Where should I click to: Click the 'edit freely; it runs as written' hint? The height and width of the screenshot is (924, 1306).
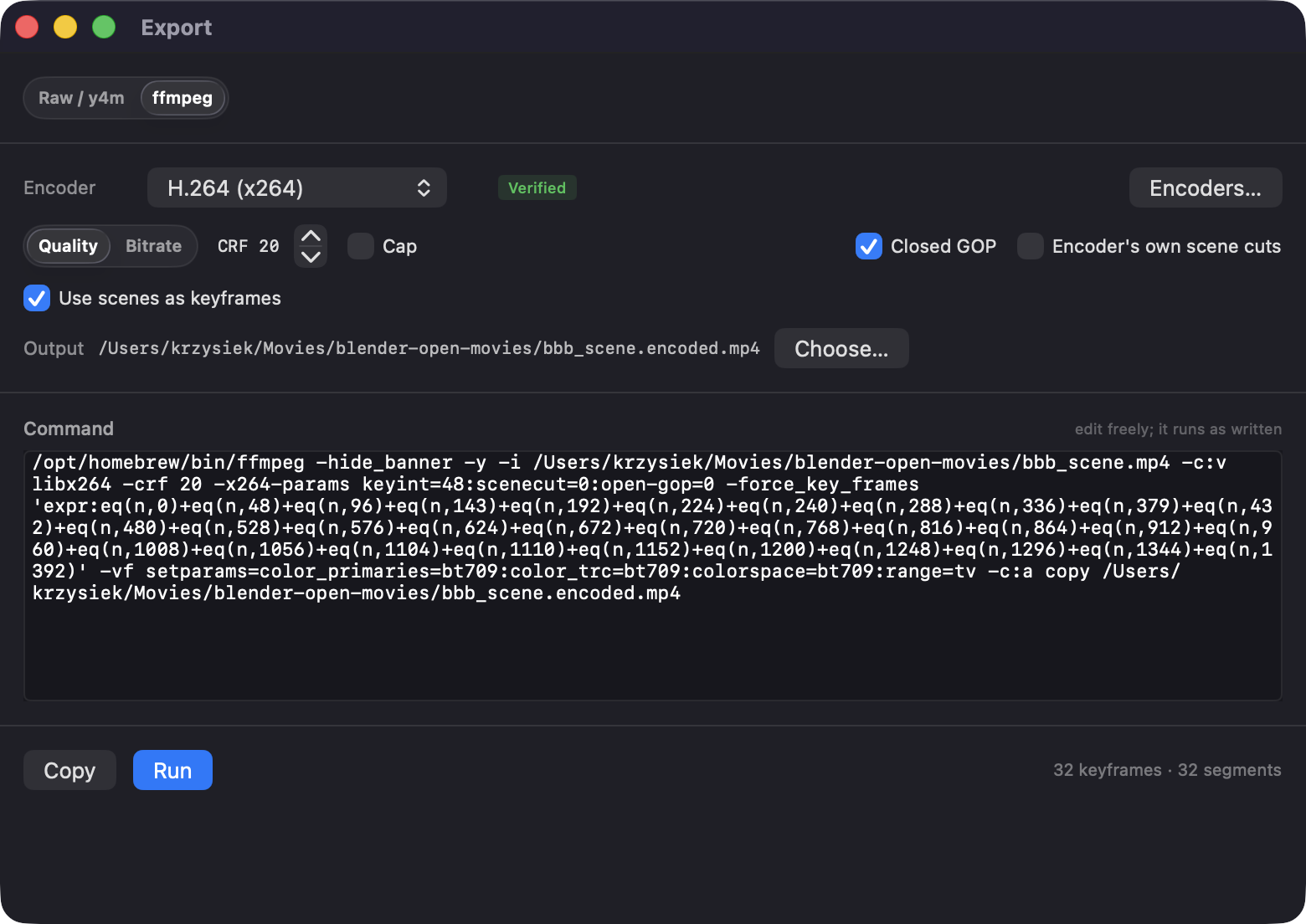point(1178,429)
